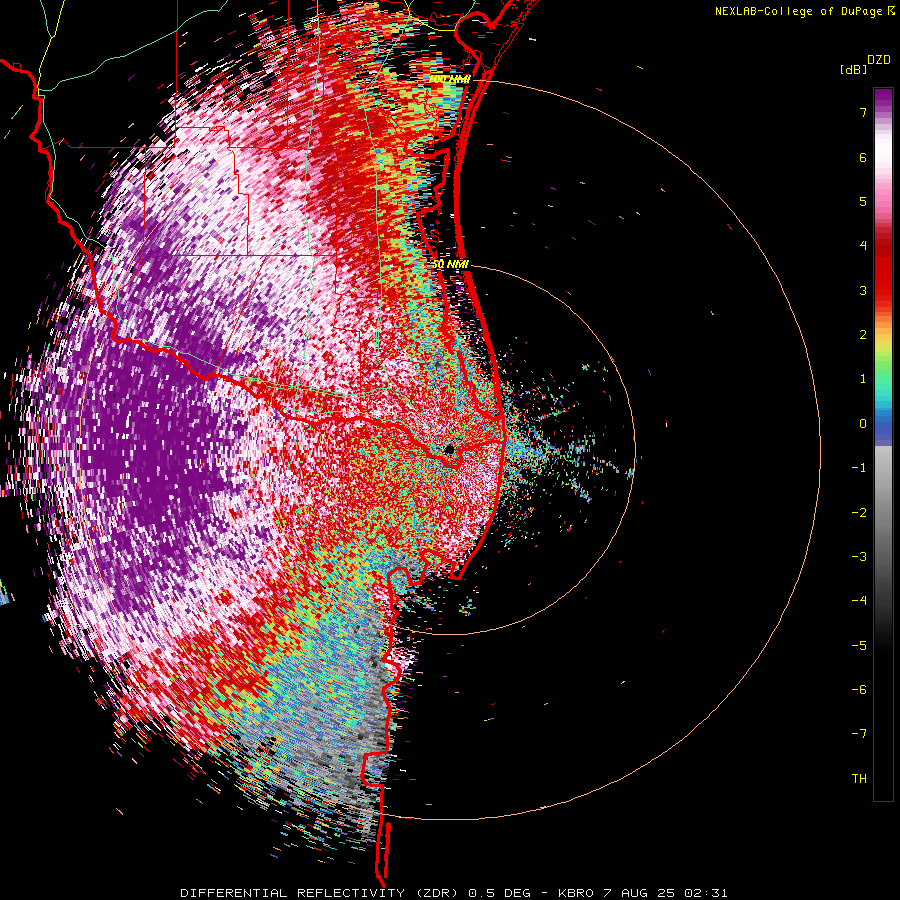Click the NEXLAB-College of DuPage title text

798,11
